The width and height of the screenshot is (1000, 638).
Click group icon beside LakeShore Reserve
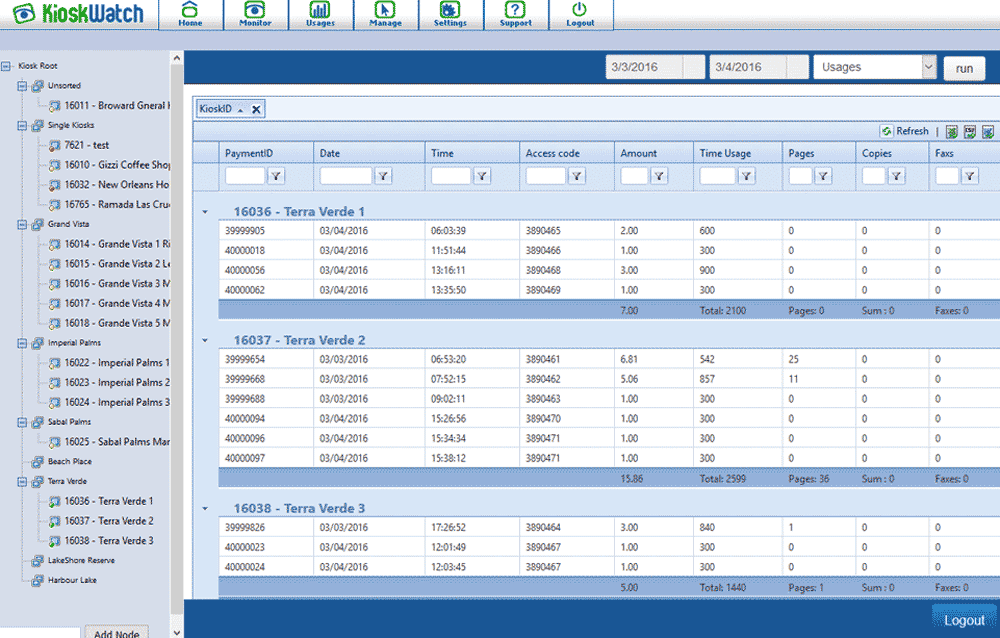click(38, 561)
